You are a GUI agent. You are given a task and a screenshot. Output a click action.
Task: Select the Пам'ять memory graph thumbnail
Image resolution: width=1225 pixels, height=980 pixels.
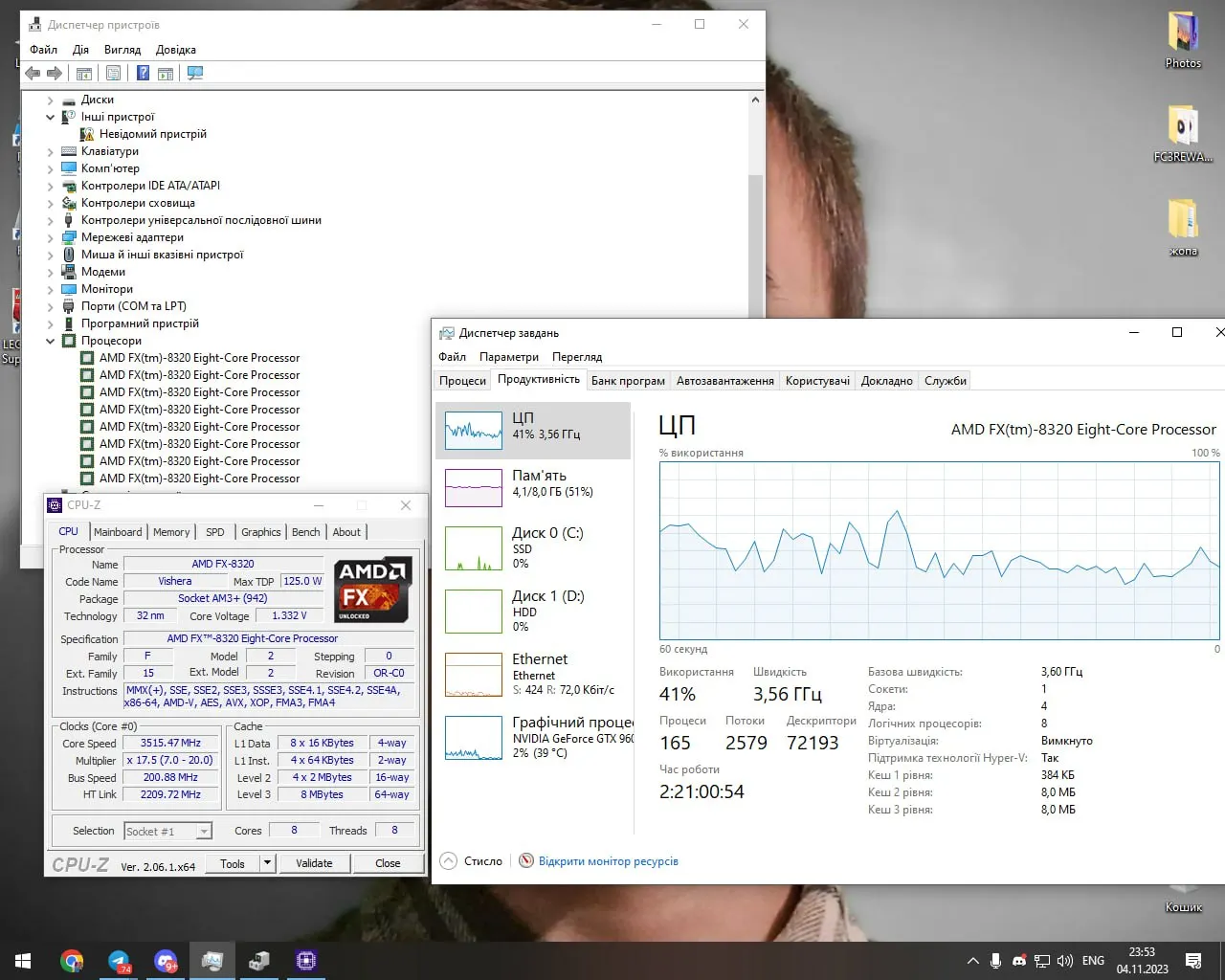[x=474, y=488]
